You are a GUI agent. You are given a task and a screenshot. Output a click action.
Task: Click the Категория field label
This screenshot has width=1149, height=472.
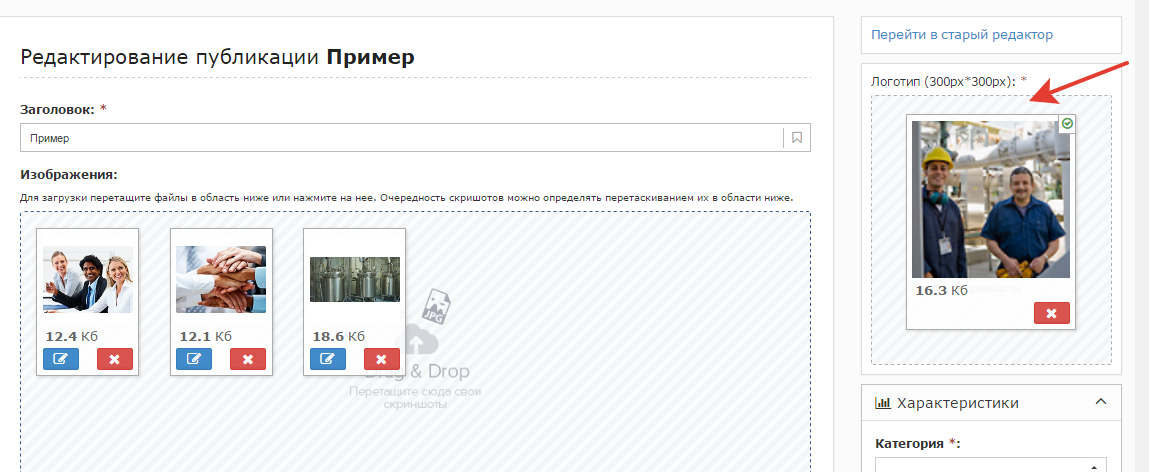pyautogui.click(x=917, y=443)
